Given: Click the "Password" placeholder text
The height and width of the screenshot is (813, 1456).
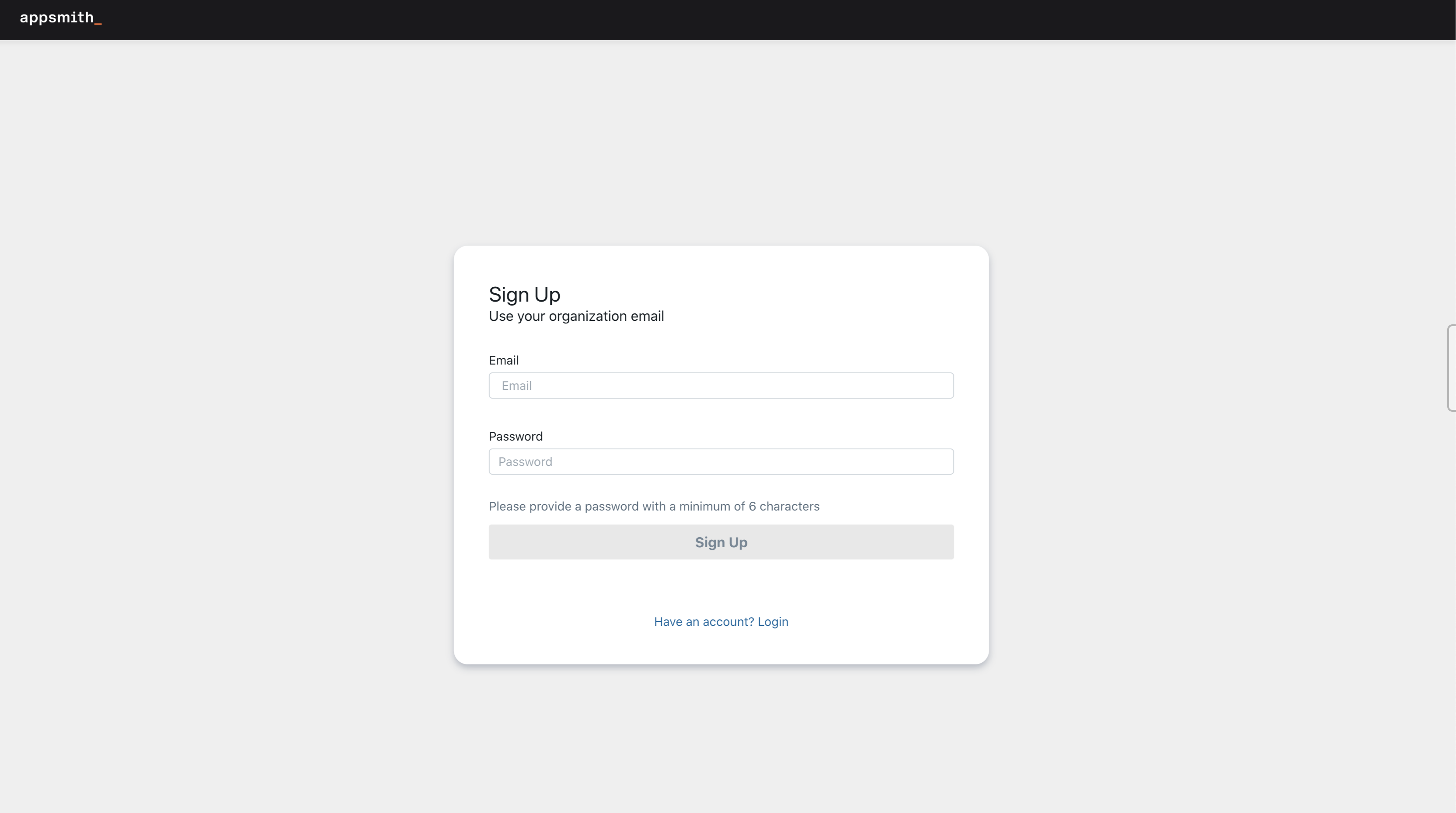Looking at the screenshot, I should click(x=525, y=462).
